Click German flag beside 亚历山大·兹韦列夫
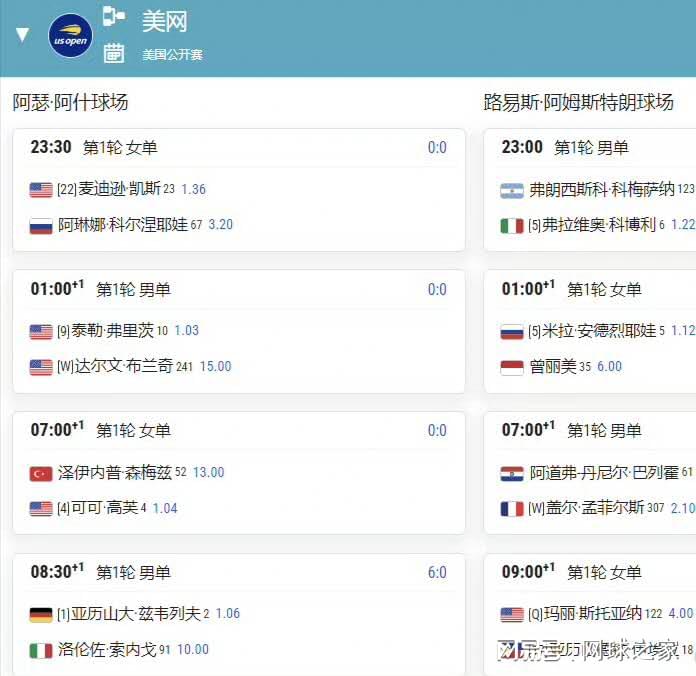The height and width of the screenshot is (676, 696). pyautogui.click(x=41, y=615)
